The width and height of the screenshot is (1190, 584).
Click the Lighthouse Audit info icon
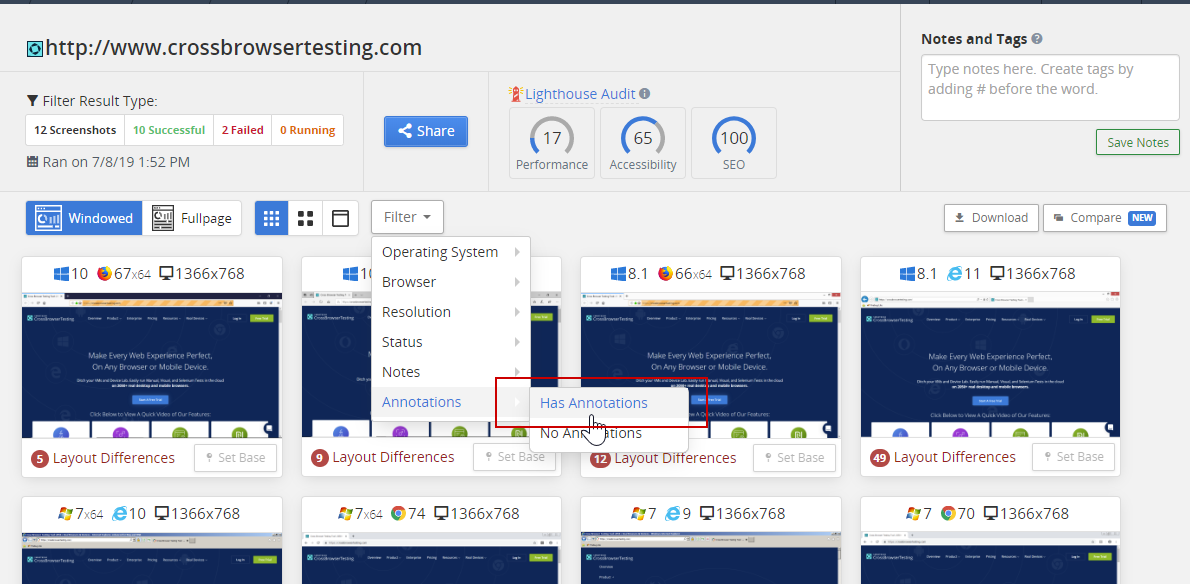(x=644, y=94)
